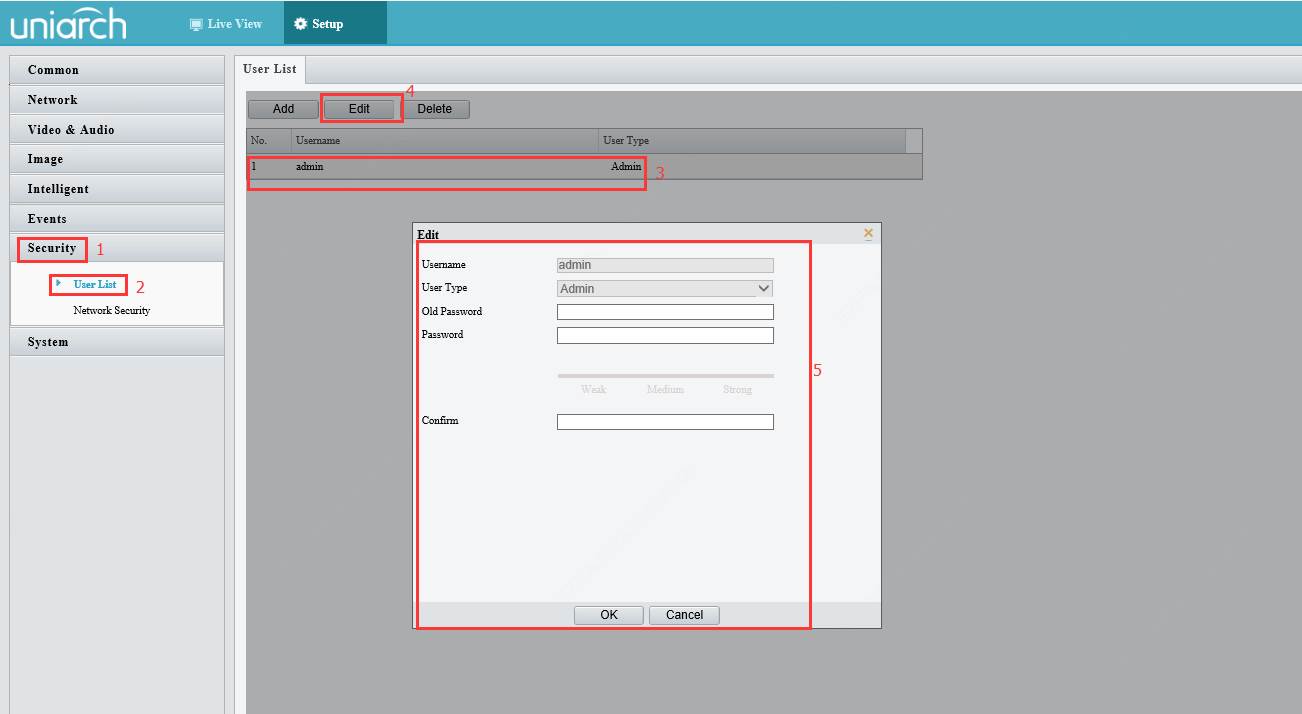This screenshot has width=1302, height=714.
Task: Click the uniarch logo
Action: (x=69, y=24)
